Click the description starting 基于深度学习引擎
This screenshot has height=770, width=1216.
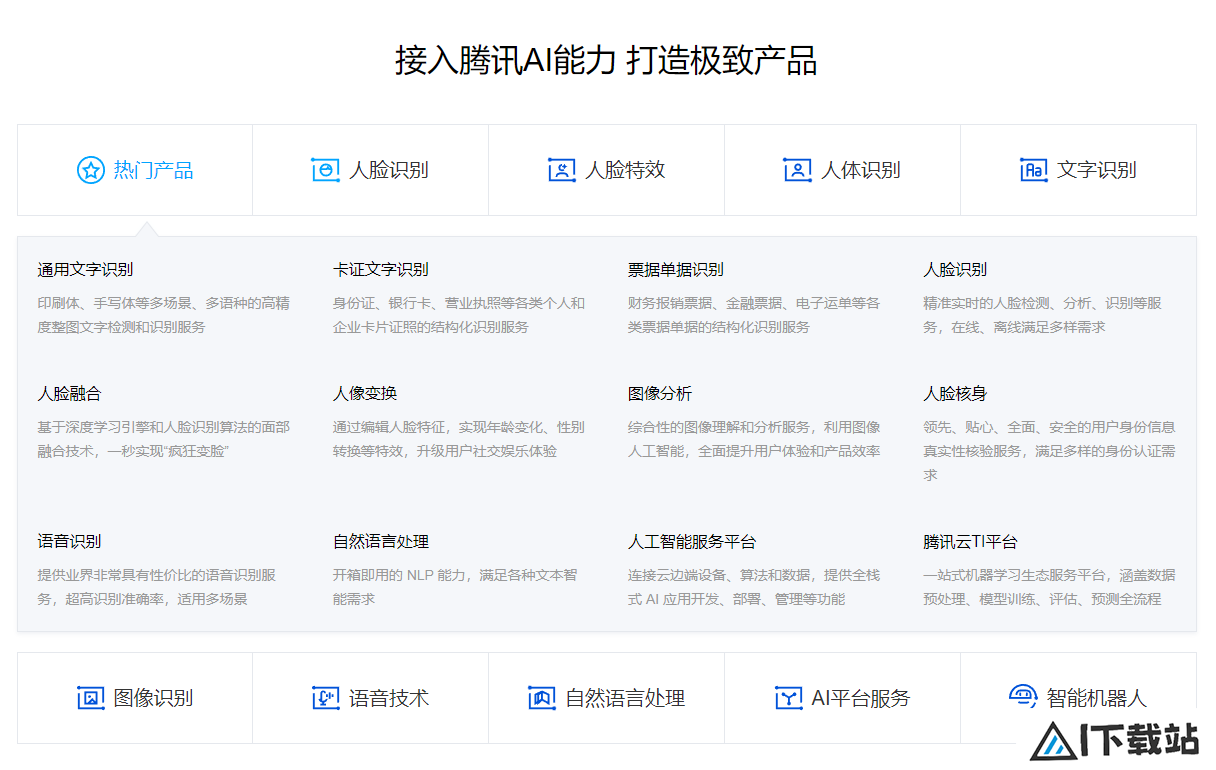pyautogui.click(x=164, y=439)
